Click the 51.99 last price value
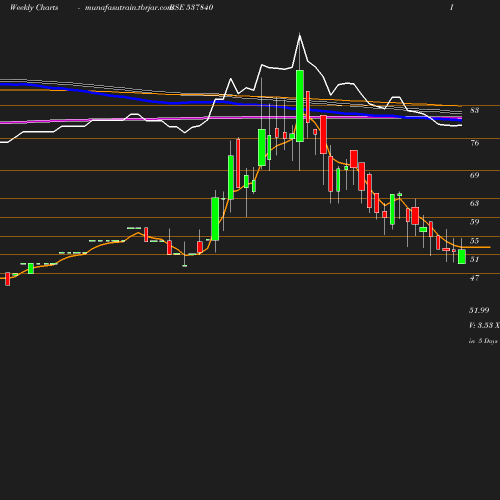 [x=479, y=310]
